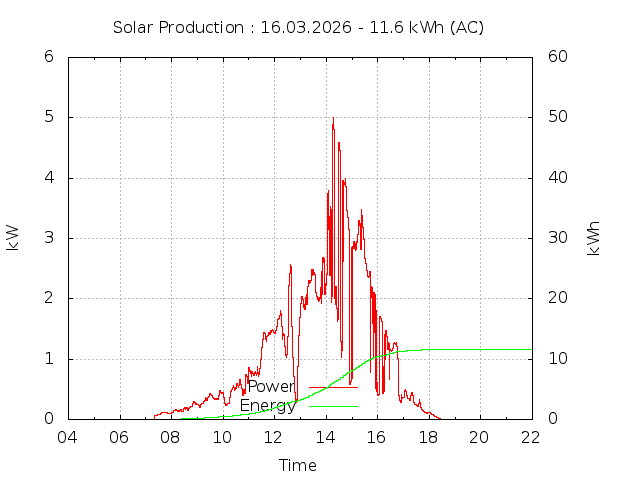Click the "Time" x-axis label
Image resolution: width=640 pixels, height=480 pixels.
pyautogui.click(x=298, y=465)
